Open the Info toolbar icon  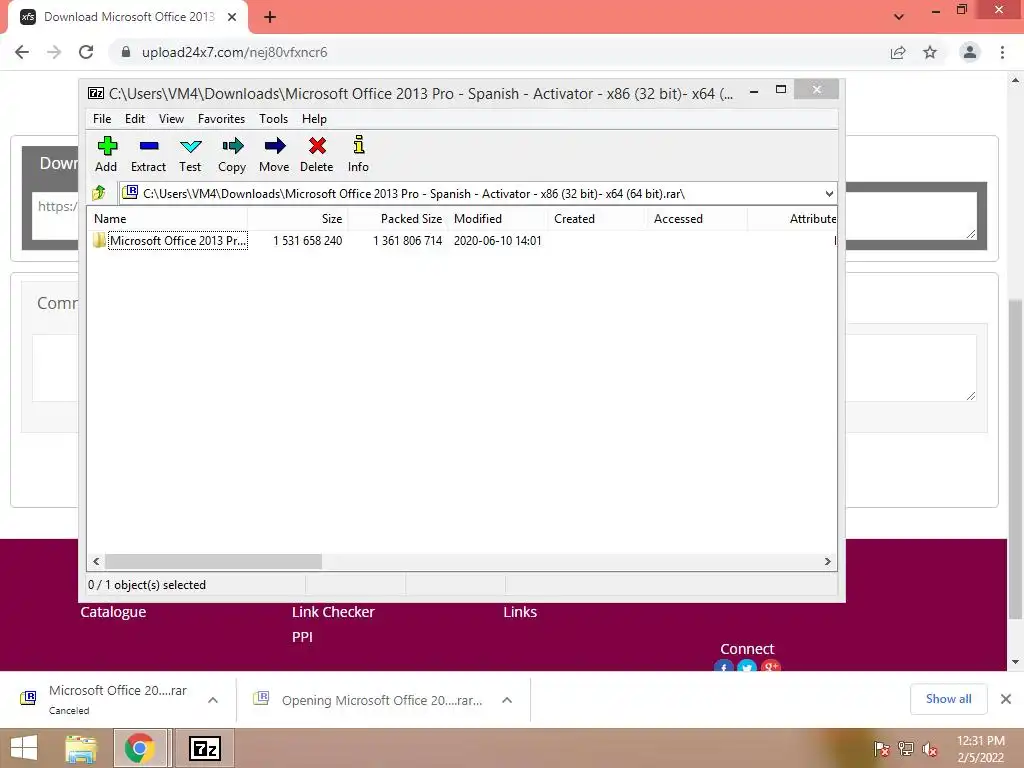click(359, 144)
